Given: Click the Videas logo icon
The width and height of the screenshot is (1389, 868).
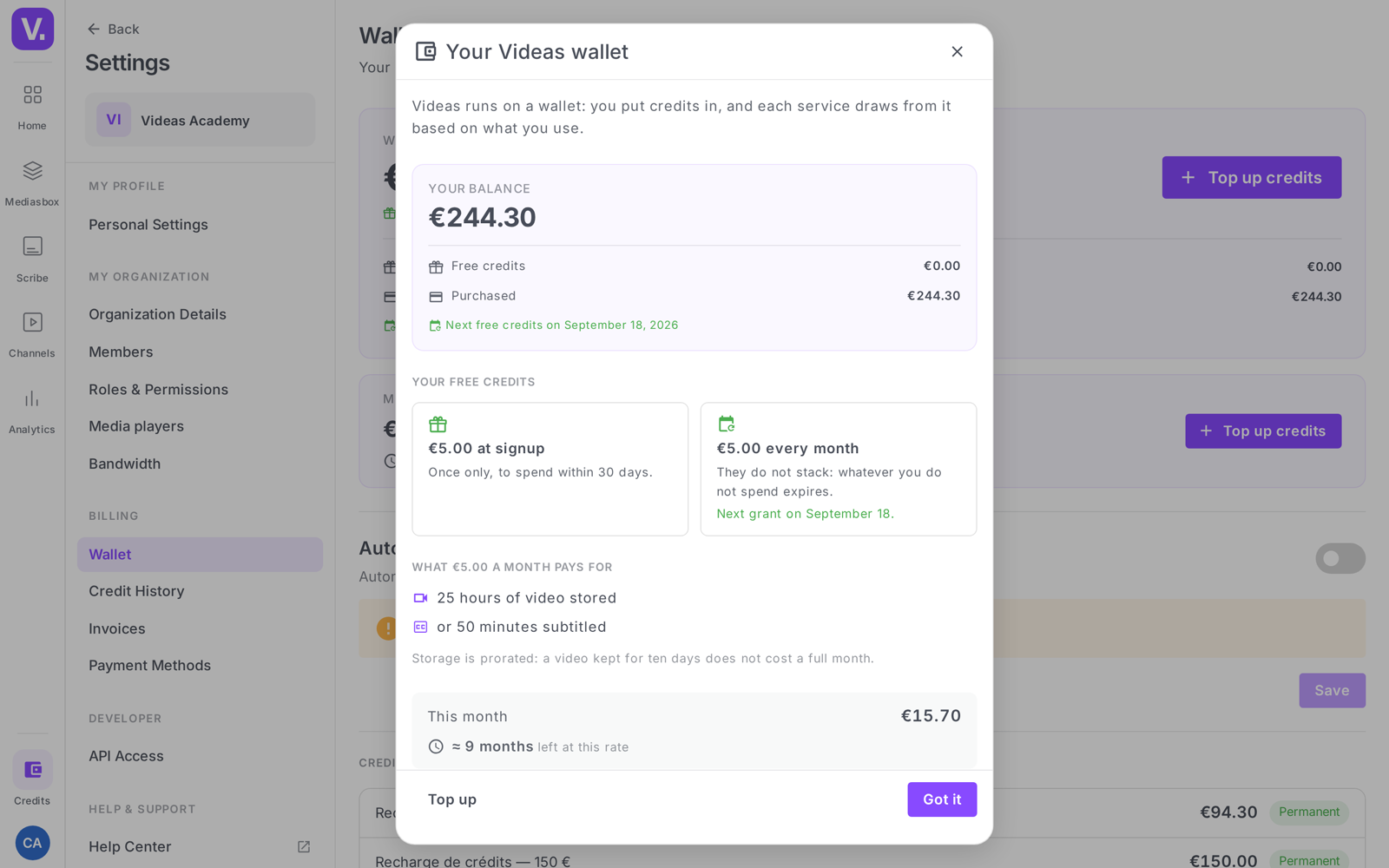Looking at the screenshot, I should point(32,29).
